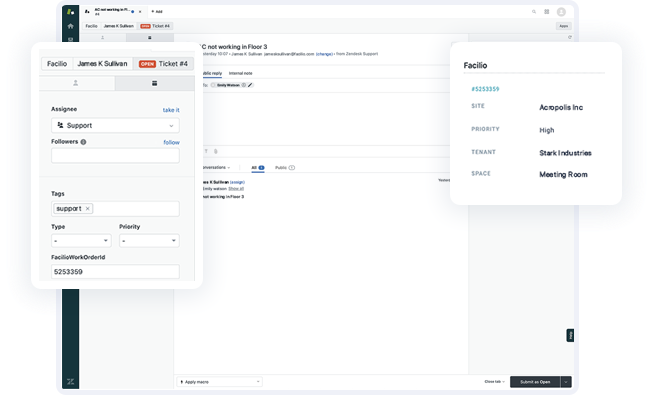Switch to the 'AC not working in Fl...' ticket tab
This screenshot has height=395, width=653.
112,11
